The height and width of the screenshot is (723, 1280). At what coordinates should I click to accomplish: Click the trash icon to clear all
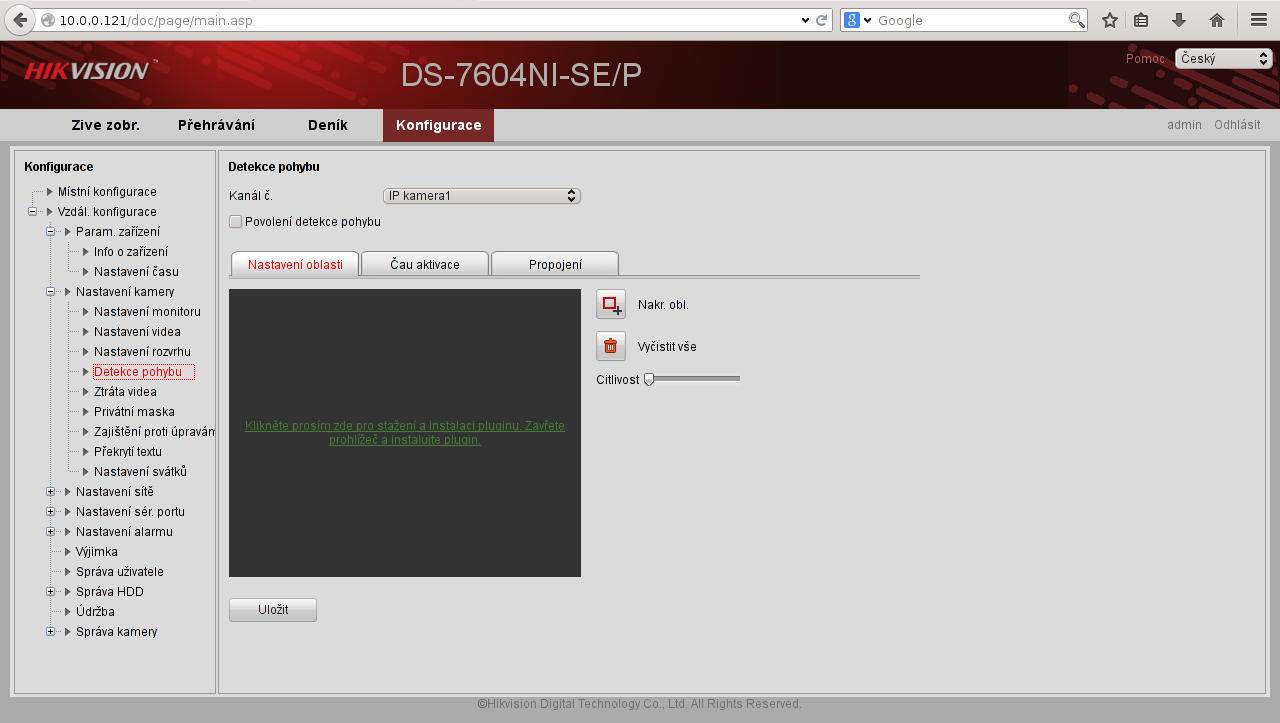611,346
